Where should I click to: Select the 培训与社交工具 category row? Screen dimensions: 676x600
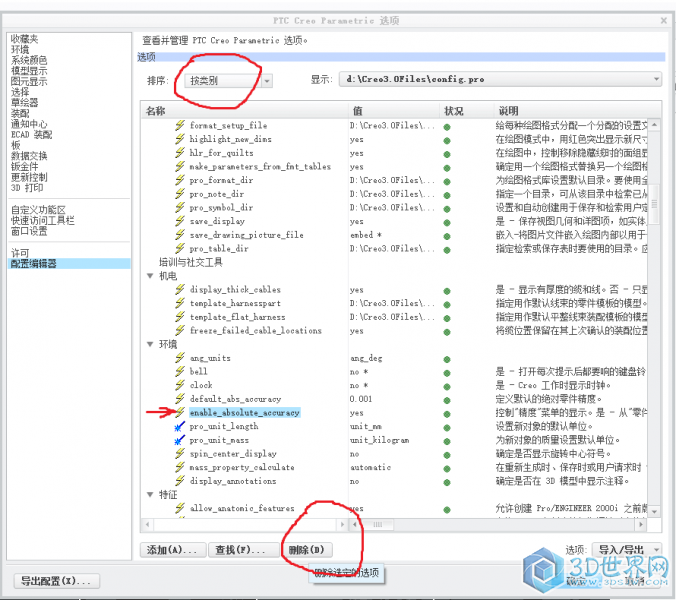tap(191, 262)
